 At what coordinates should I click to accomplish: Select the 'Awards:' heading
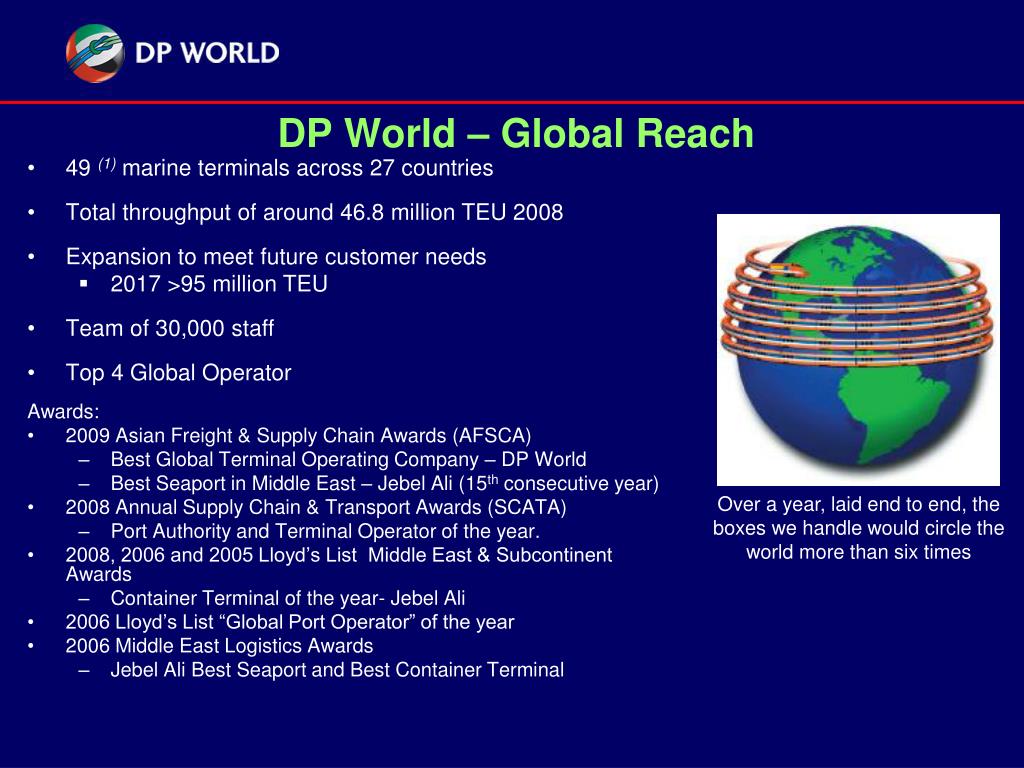tap(63, 411)
